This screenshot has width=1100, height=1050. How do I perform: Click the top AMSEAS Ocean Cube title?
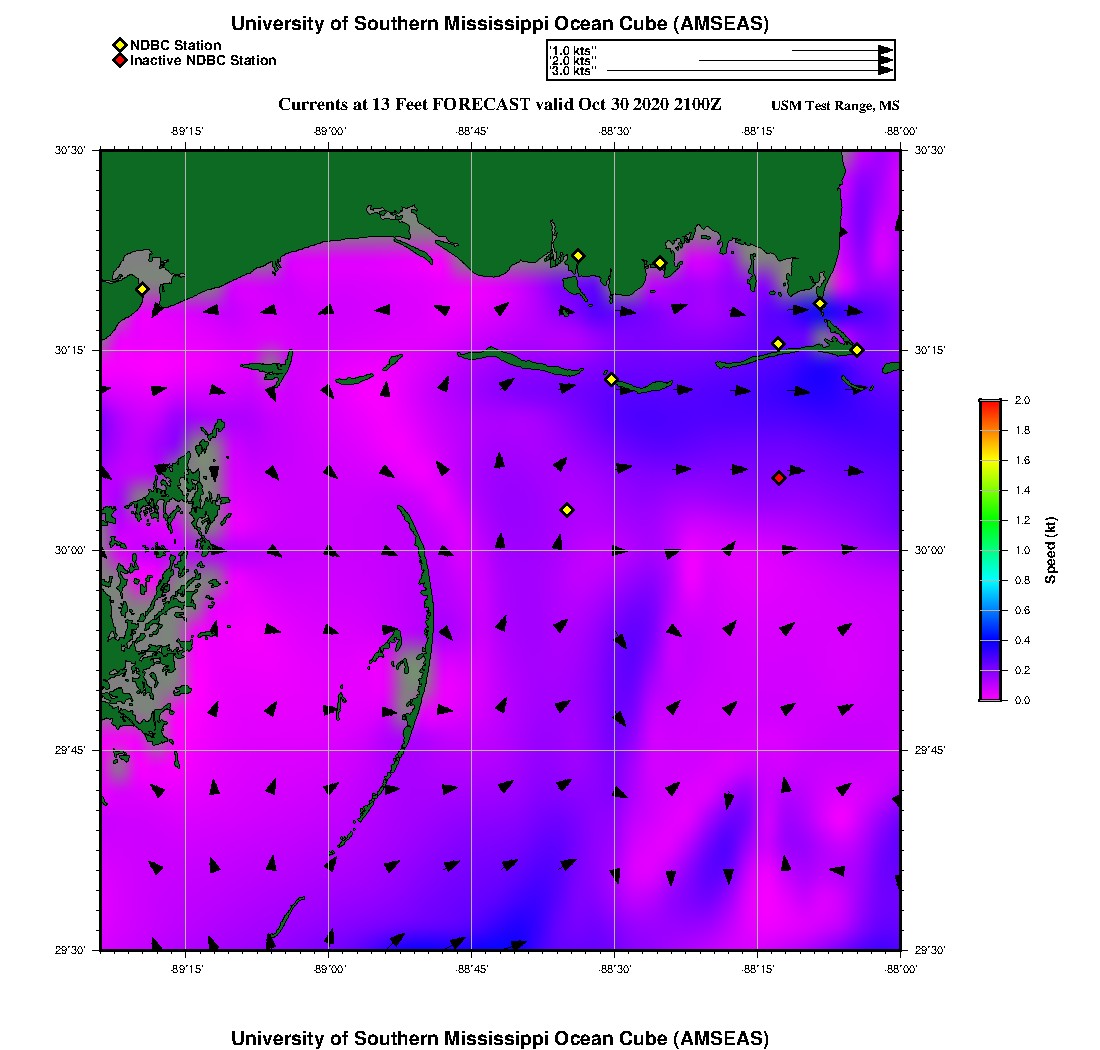pos(500,24)
